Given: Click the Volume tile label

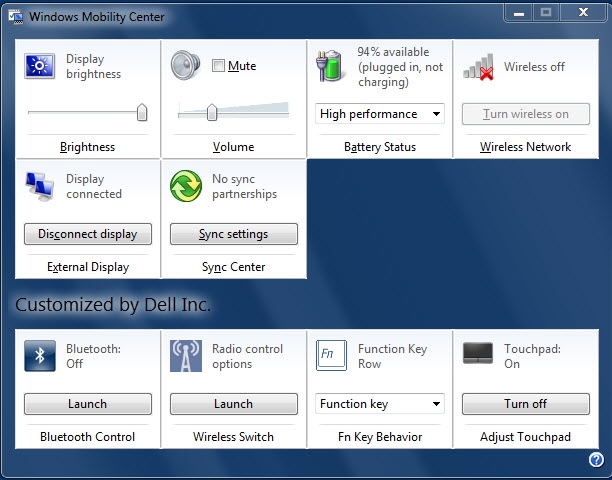Looking at the screenshot, I should [x=233, y=147].
